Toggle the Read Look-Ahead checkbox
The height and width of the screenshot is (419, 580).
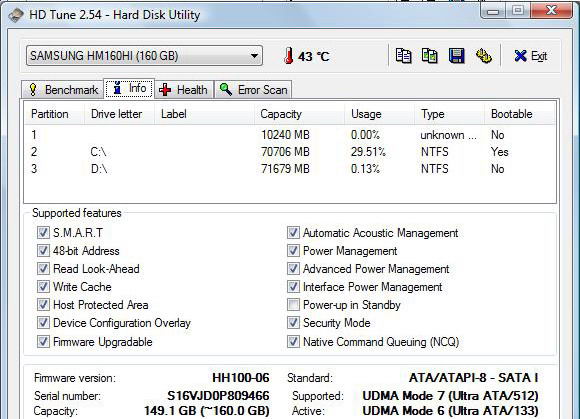tap(43, 268)
